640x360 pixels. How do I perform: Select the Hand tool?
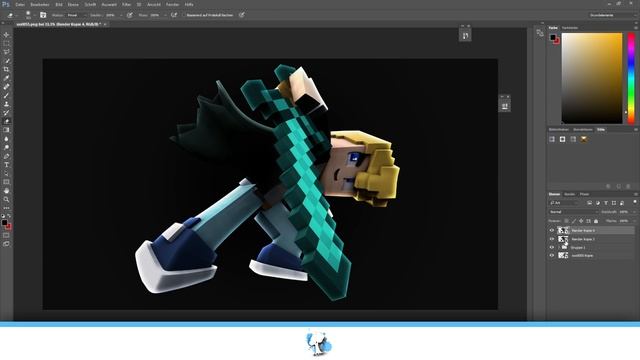(x=6, y=191)
